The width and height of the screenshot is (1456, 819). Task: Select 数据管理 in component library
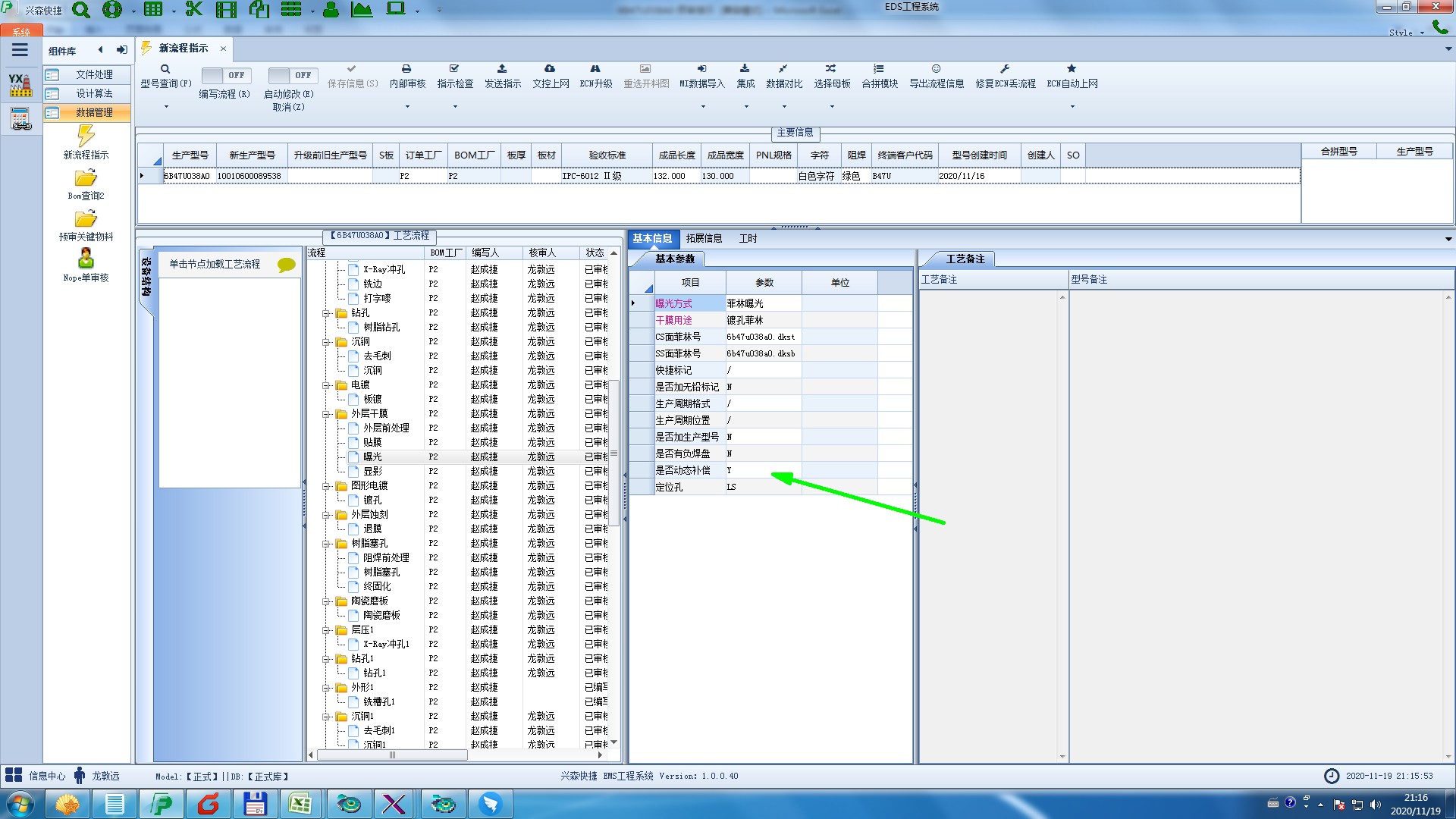coord(94,112)
